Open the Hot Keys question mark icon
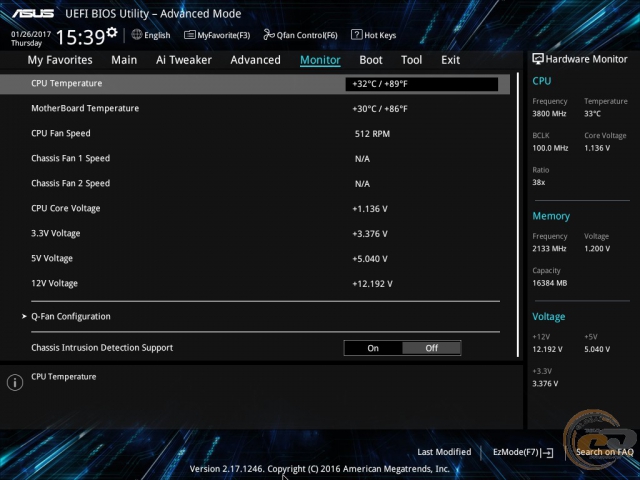The height and width of the screenshot is (480, 640). 356,35
